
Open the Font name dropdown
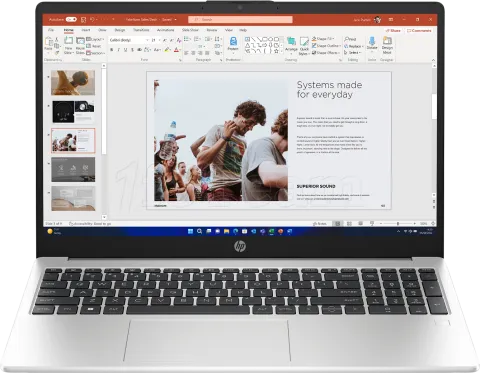pyautogui.click(x=147, y=40)
